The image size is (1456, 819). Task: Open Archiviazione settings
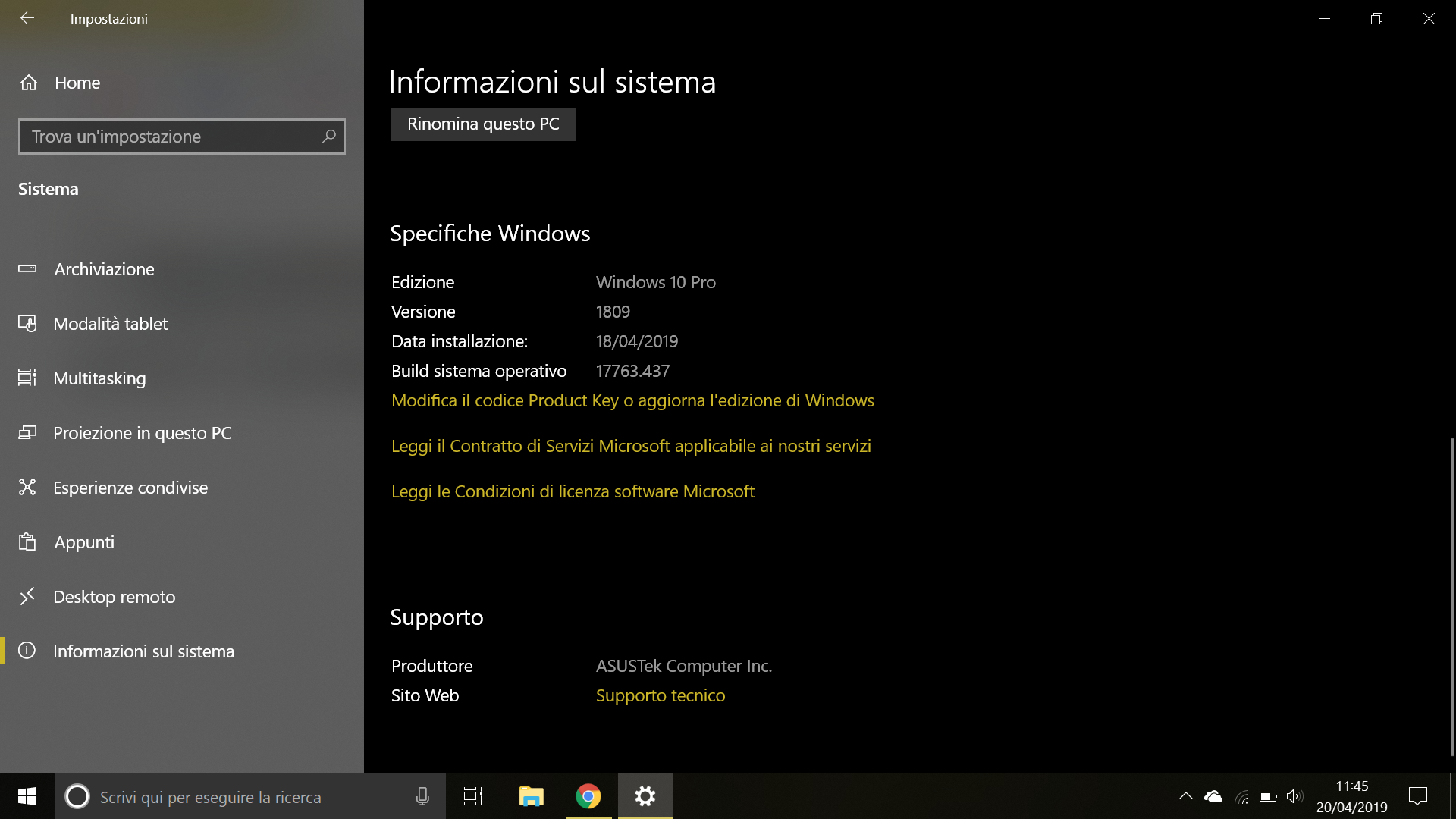(x=182, y=269)
